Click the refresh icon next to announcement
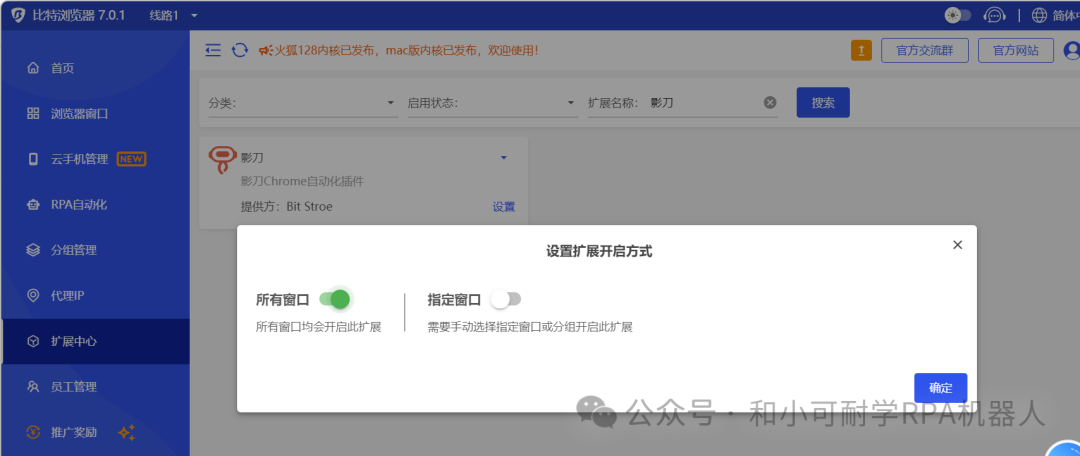Viewport: 1080px width, 456px height. click(x=240, y=50)
